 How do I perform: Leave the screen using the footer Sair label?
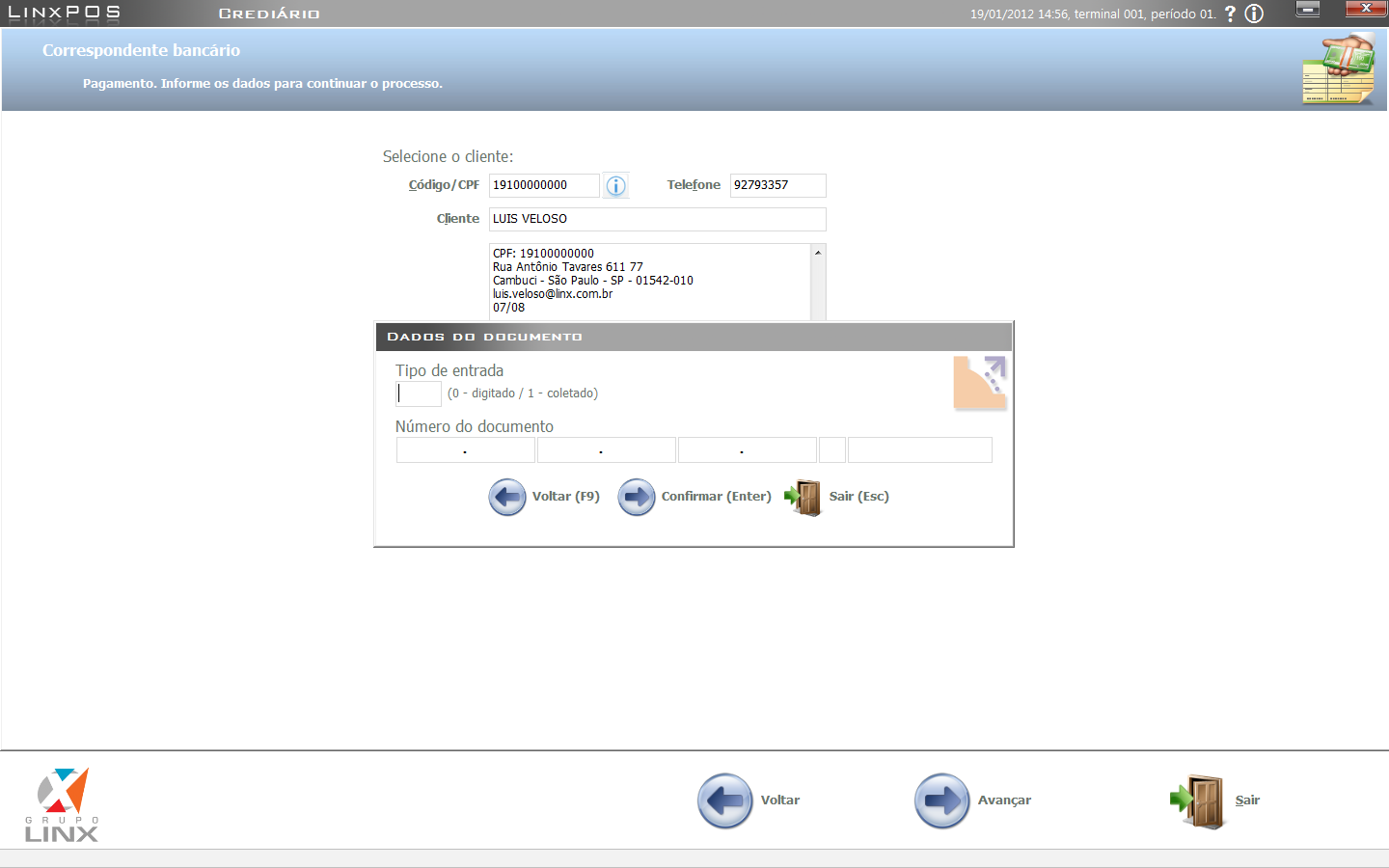pyautogui.click(x=1247, y=800)
